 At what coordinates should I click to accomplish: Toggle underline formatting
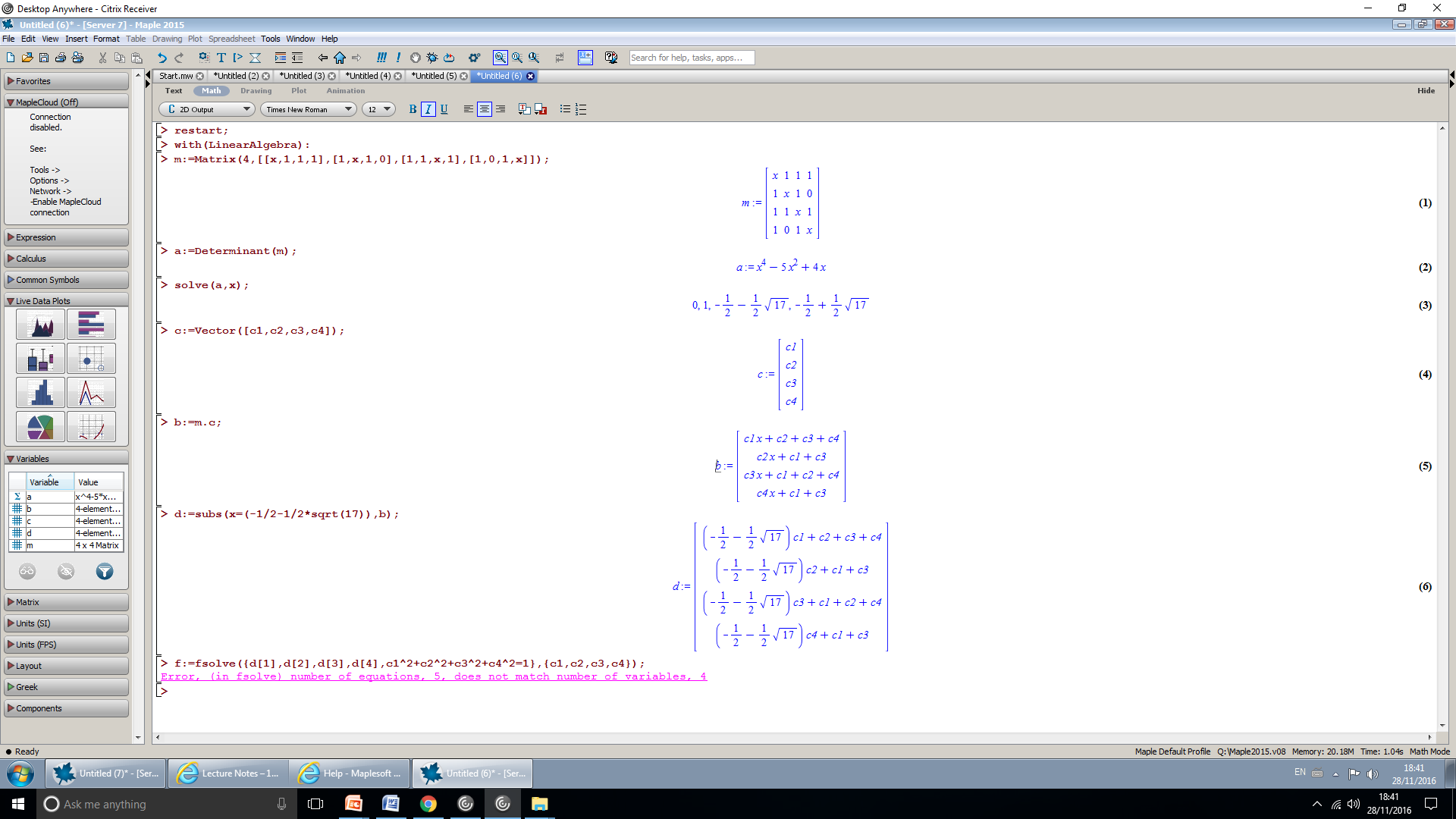click(444, 109)
